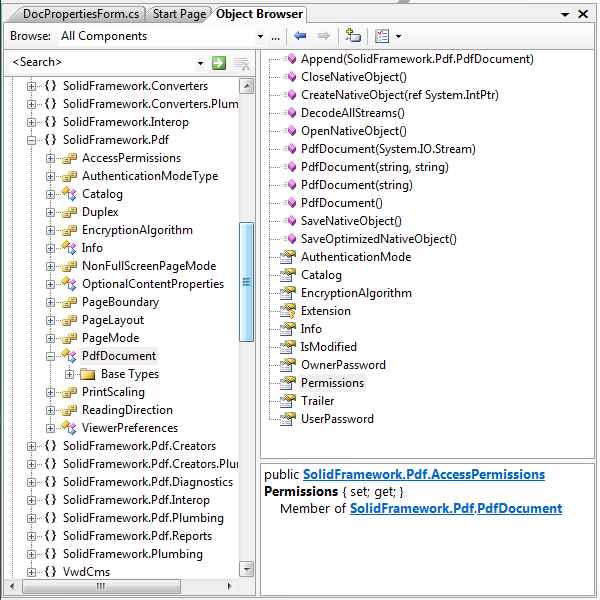
Task: Select ReadingDirection in the tree
Action: pyautogui.click(x=127, y=410)
